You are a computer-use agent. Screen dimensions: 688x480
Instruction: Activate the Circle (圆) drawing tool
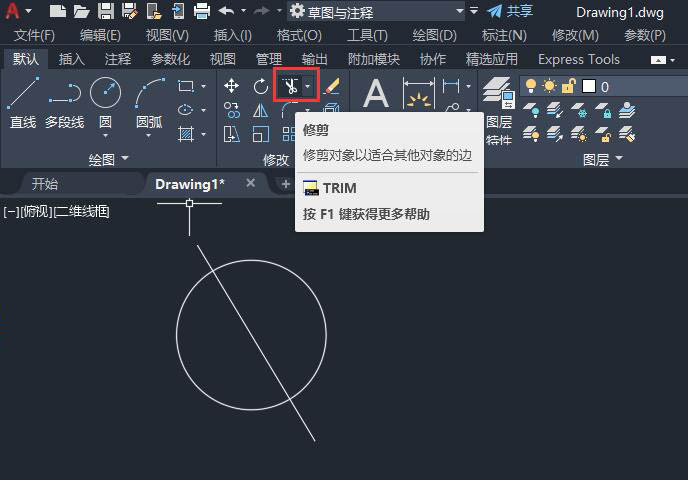coord(105,105)
